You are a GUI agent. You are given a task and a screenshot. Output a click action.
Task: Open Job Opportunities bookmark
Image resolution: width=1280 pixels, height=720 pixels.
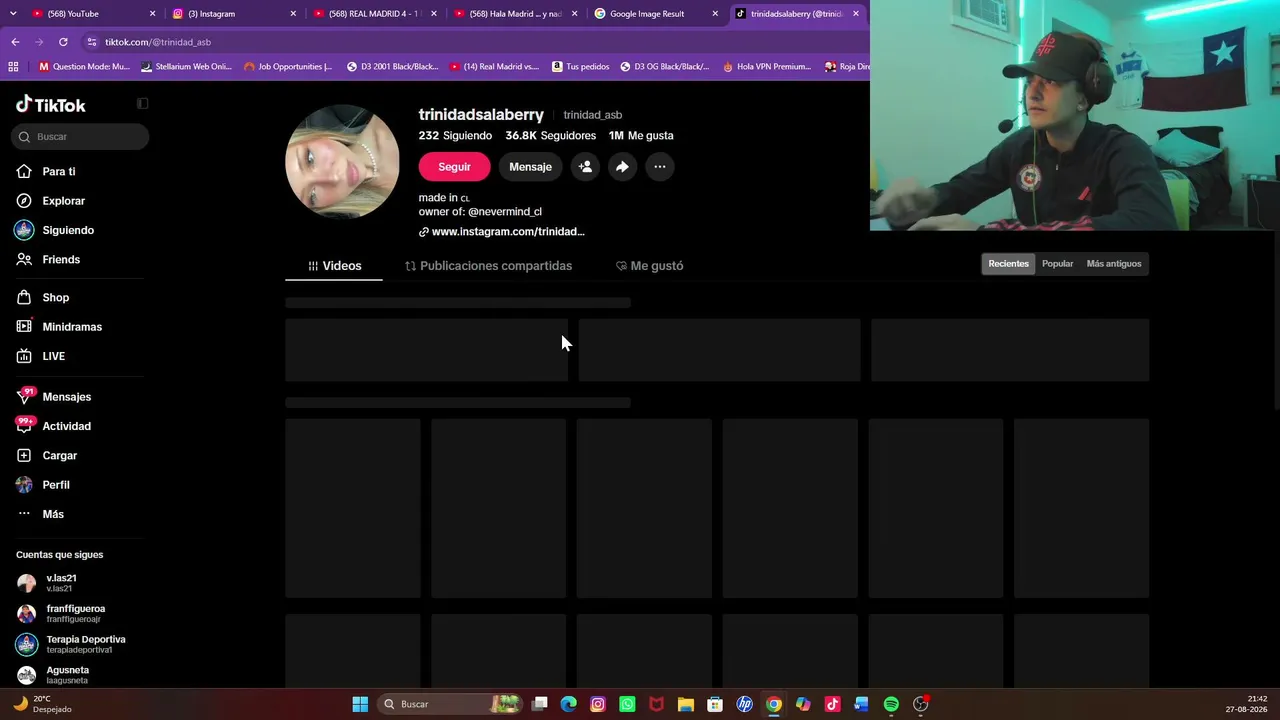(x=288, y=67)
